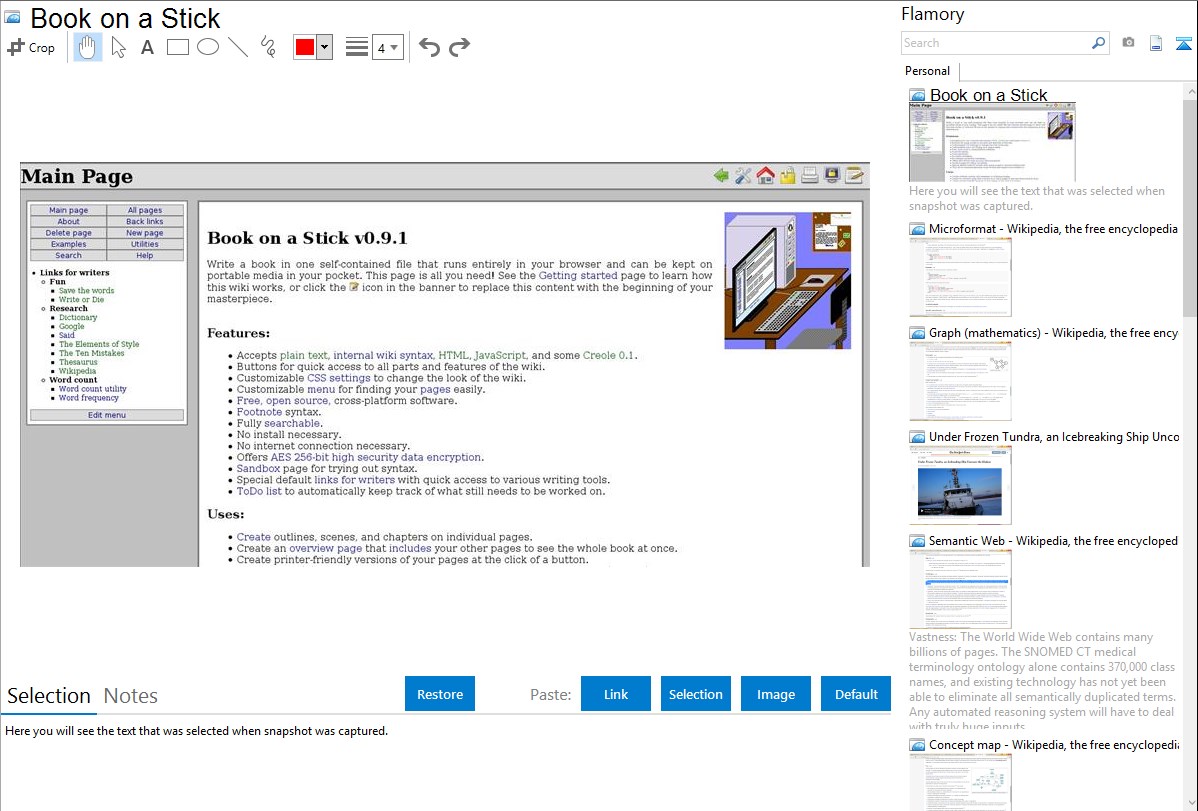Click the Utilities wiki menu item
The height and width of the screenshot is (811, 1198).
pyautogui.click(x=145, y=245)
